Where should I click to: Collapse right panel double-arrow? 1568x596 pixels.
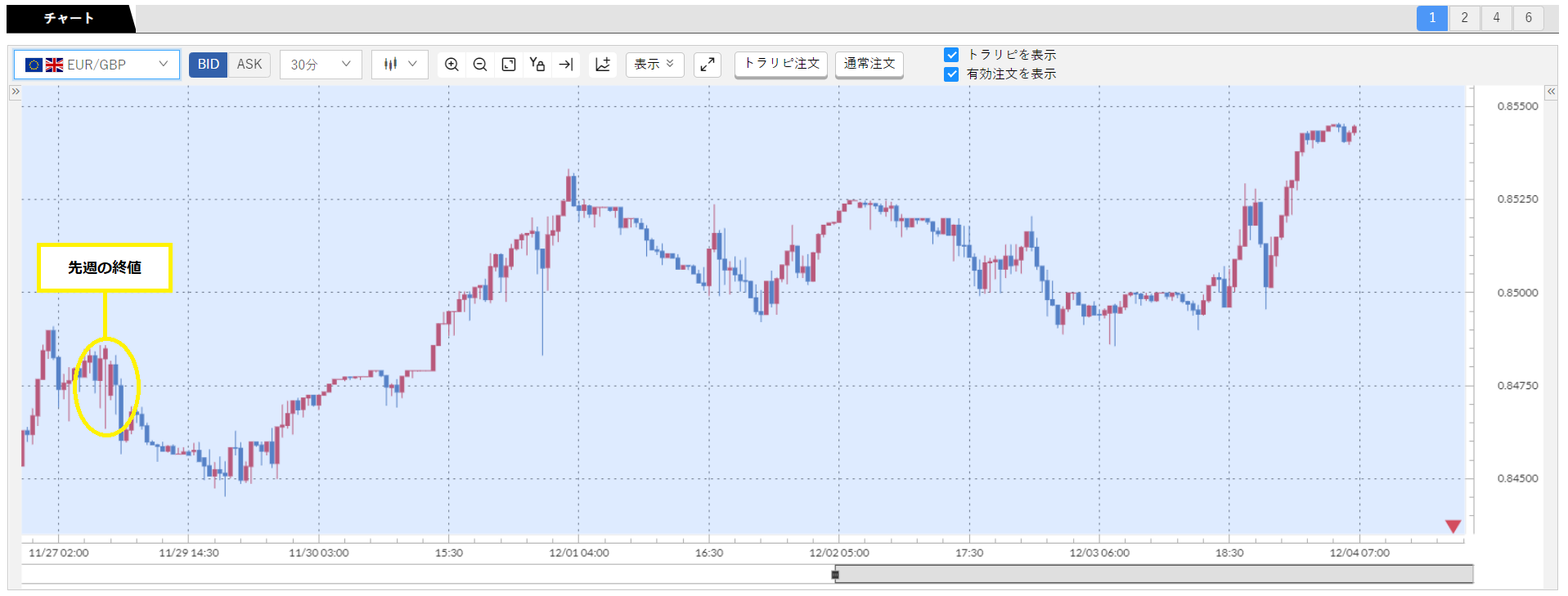click(x=1551, y=92)
